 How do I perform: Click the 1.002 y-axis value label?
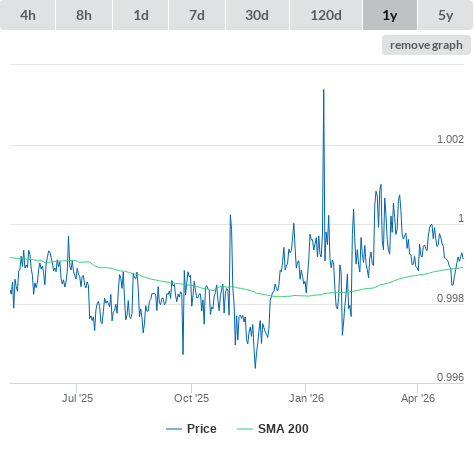[450, 139]
